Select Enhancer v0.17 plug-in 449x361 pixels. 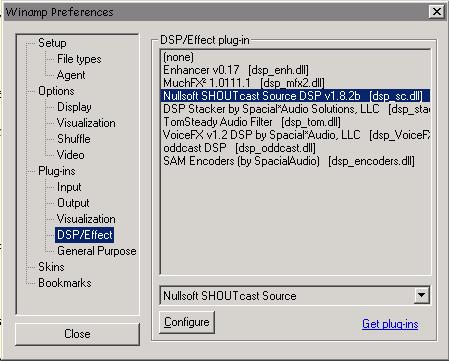295,70
